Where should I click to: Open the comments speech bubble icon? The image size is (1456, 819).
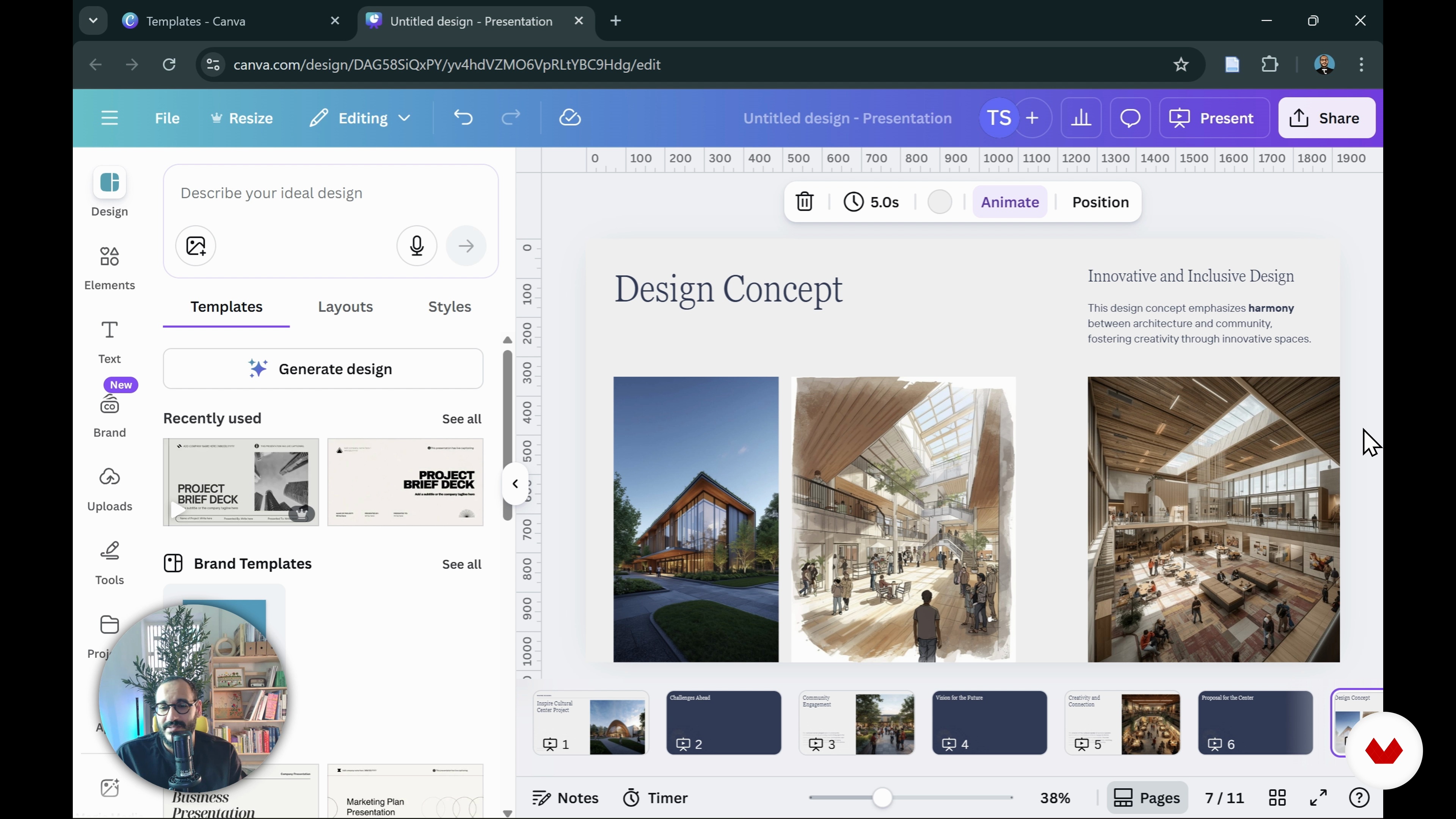click(1130, 118)
